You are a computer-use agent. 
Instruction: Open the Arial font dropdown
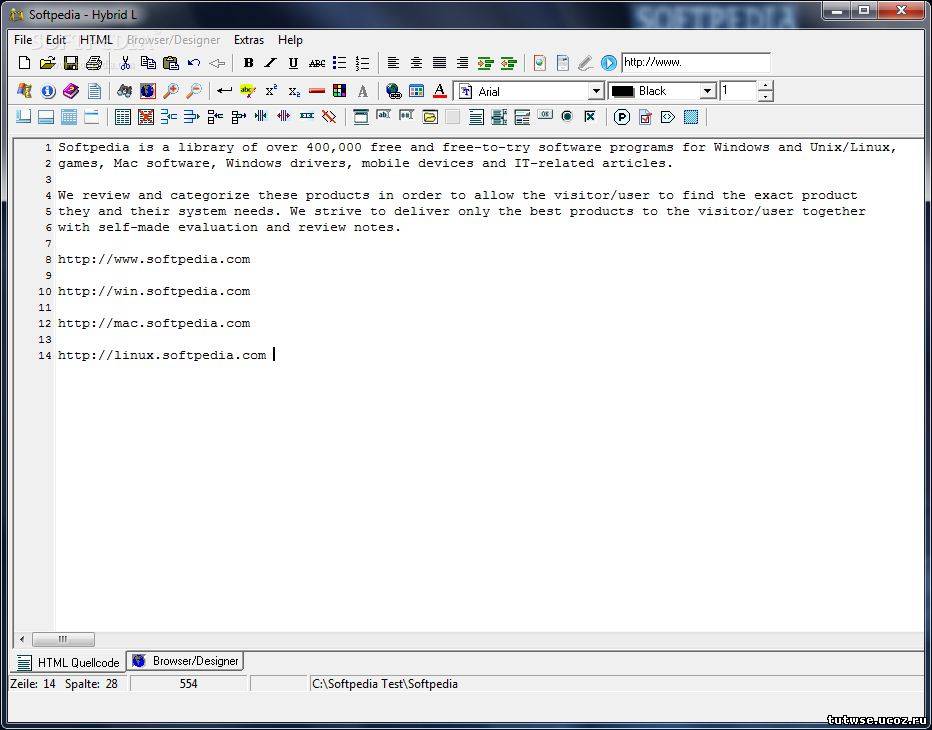(x=596, y=91)
